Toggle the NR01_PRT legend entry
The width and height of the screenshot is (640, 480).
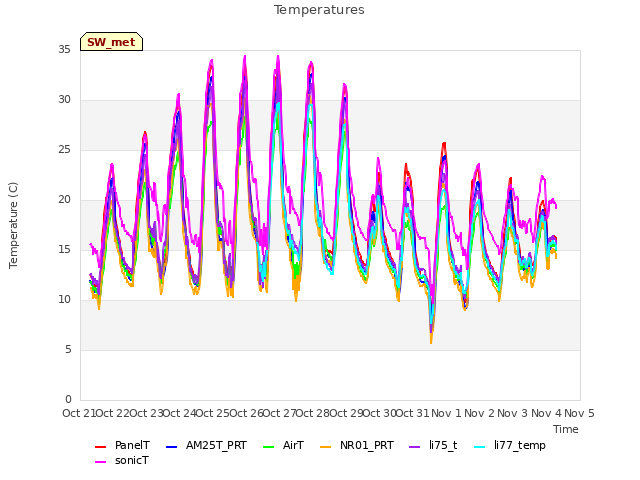(x=357, y=445)
